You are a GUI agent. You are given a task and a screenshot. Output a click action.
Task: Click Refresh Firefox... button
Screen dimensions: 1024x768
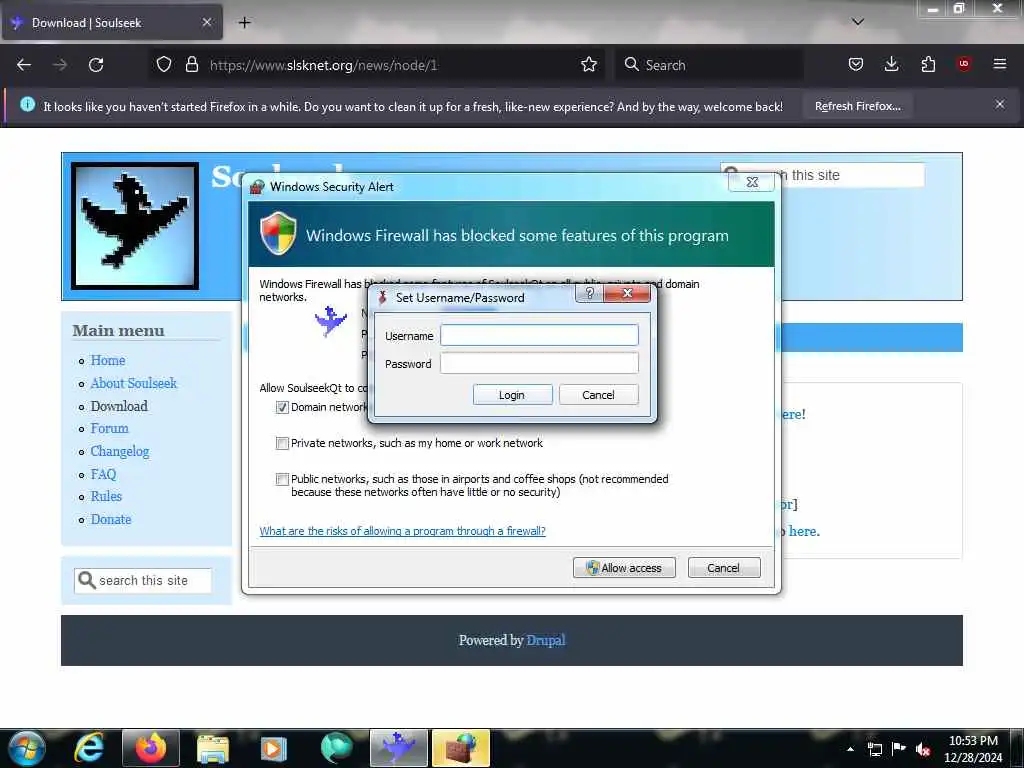[x=857, y=106]
